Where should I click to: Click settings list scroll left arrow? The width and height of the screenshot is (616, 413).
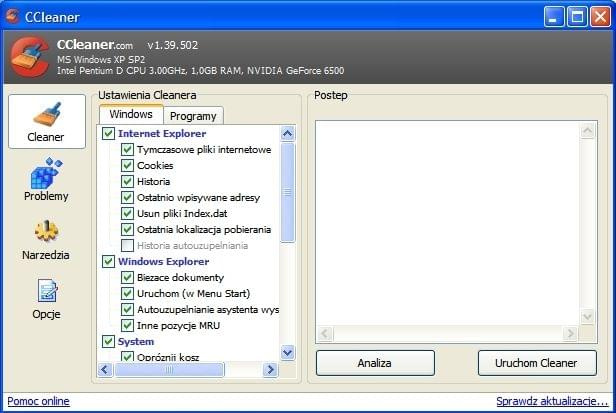click(x=105, y=369)
